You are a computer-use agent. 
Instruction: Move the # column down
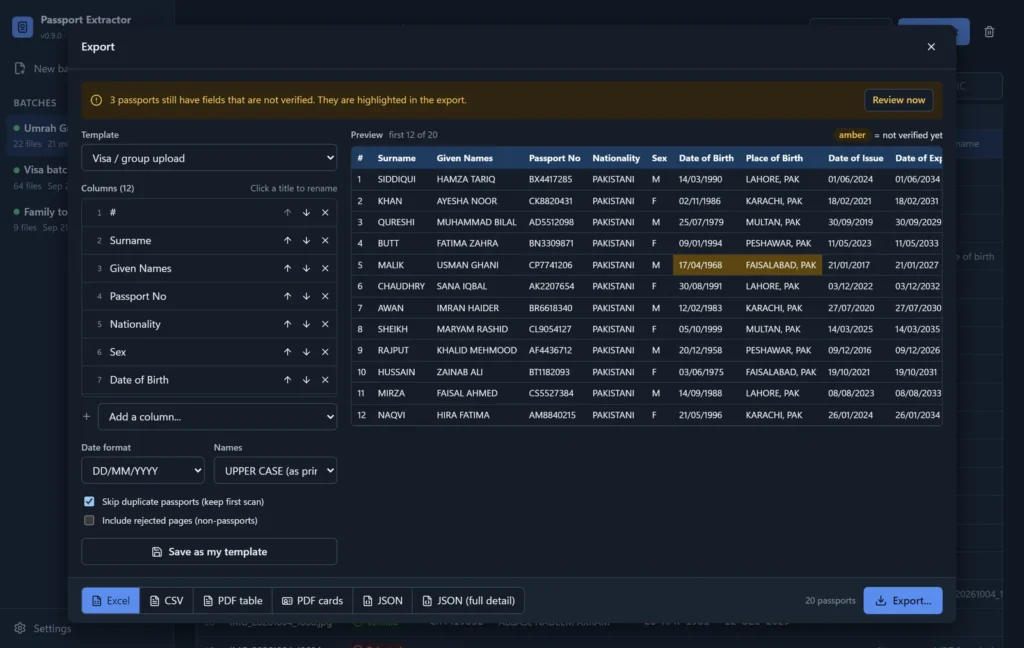click(x=306, y=212)
